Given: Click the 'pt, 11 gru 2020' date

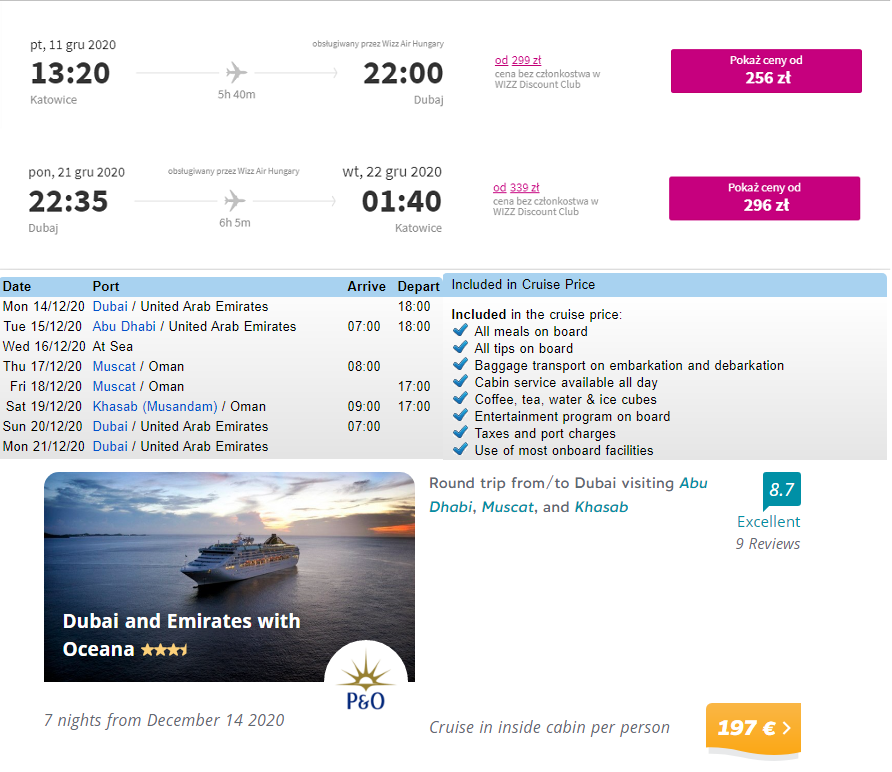Looking at the screenshot, I should click(x=73, y=45).
